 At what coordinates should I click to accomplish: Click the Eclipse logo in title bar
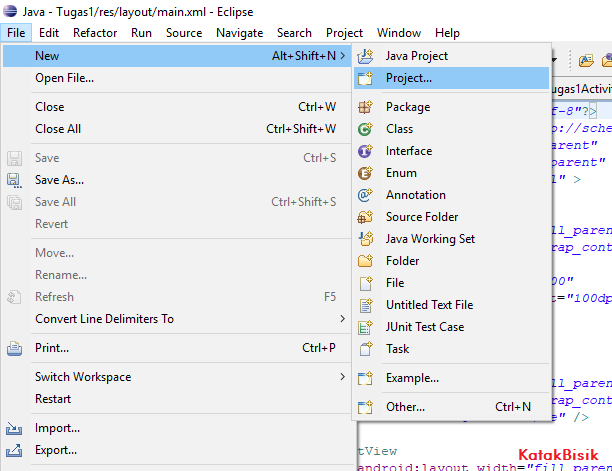click(x=10, y=11)
